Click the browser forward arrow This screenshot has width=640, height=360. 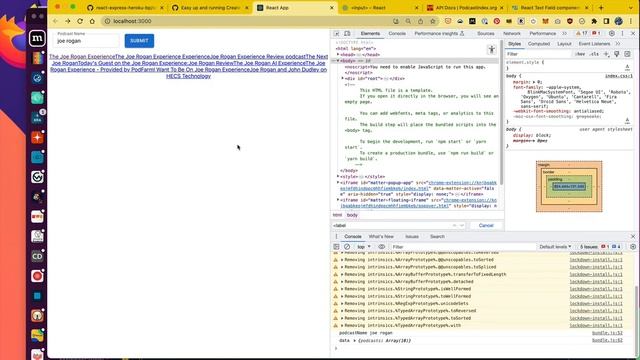tap(68, 21)
